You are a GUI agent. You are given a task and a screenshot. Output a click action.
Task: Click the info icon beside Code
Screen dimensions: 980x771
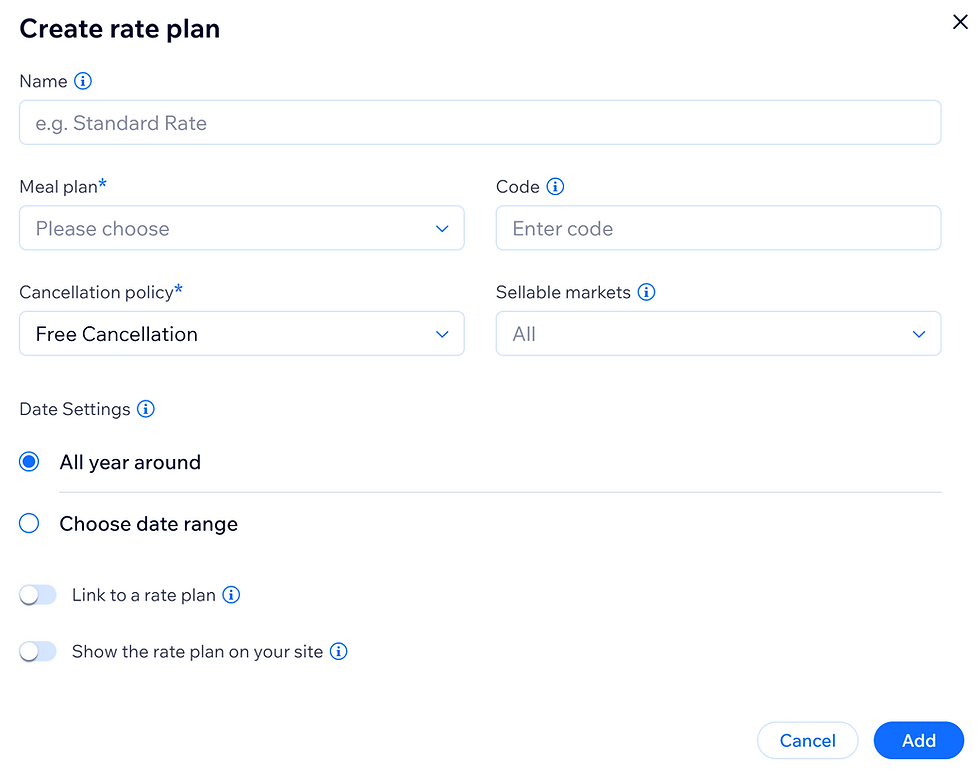click(556, 187)
